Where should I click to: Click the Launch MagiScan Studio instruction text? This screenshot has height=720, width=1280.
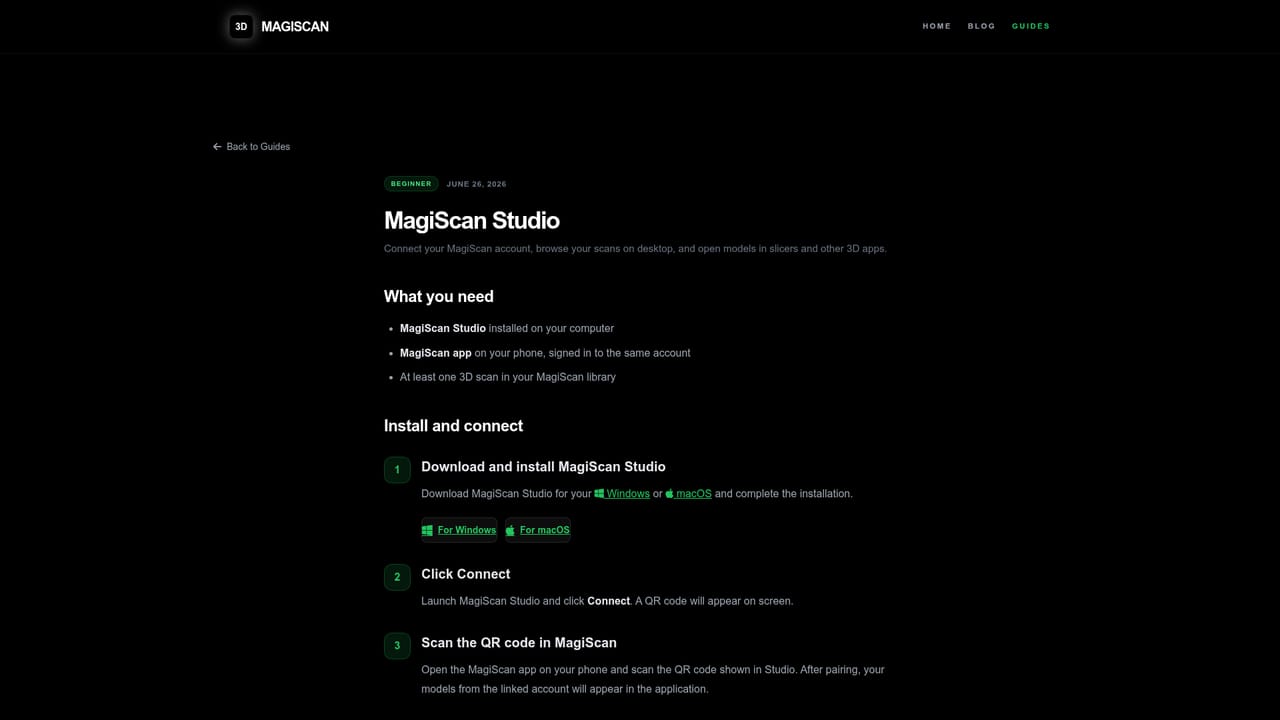607,601
